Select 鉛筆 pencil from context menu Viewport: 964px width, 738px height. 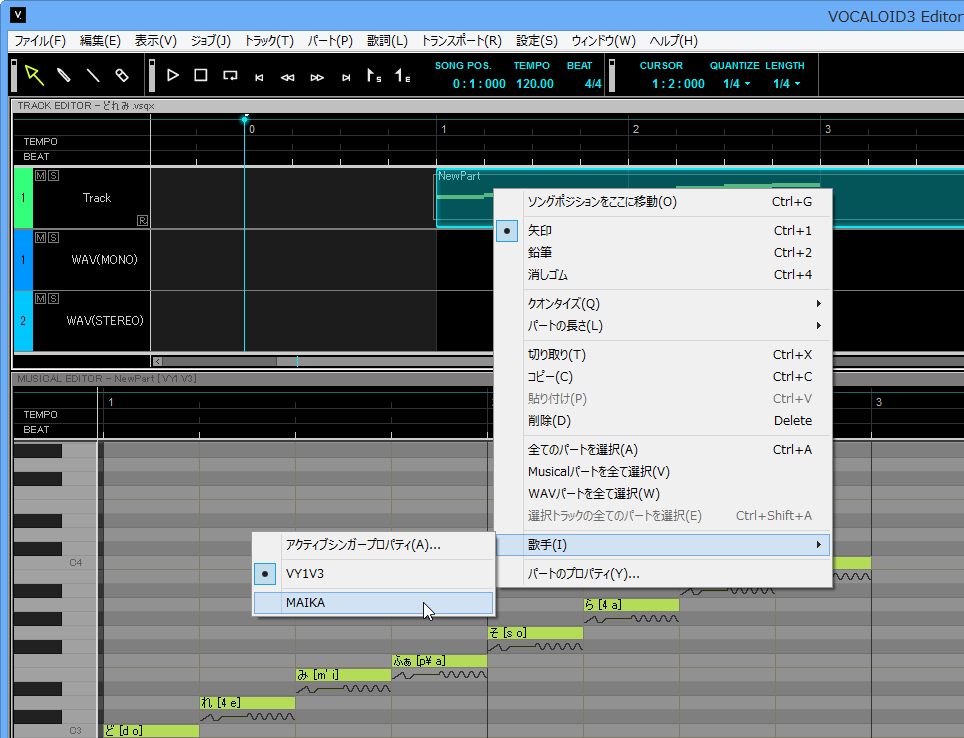(663, 253)
